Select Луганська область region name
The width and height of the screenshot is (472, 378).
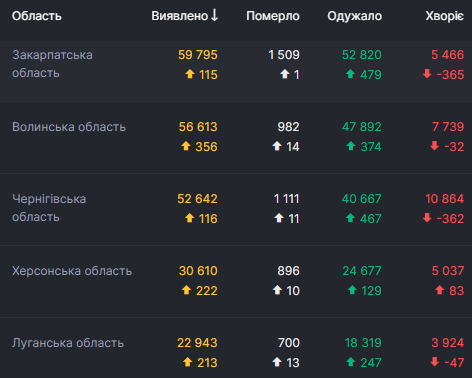(68, 343)
